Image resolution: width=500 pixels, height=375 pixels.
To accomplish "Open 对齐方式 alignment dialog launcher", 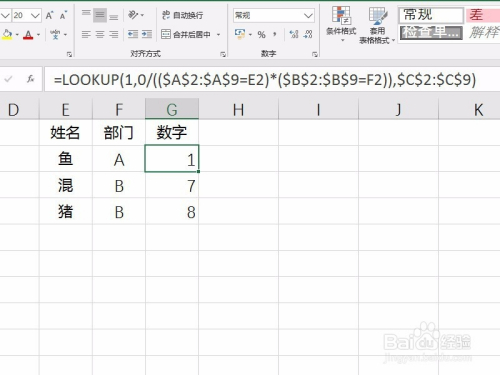I will click(x=223, y=54).
